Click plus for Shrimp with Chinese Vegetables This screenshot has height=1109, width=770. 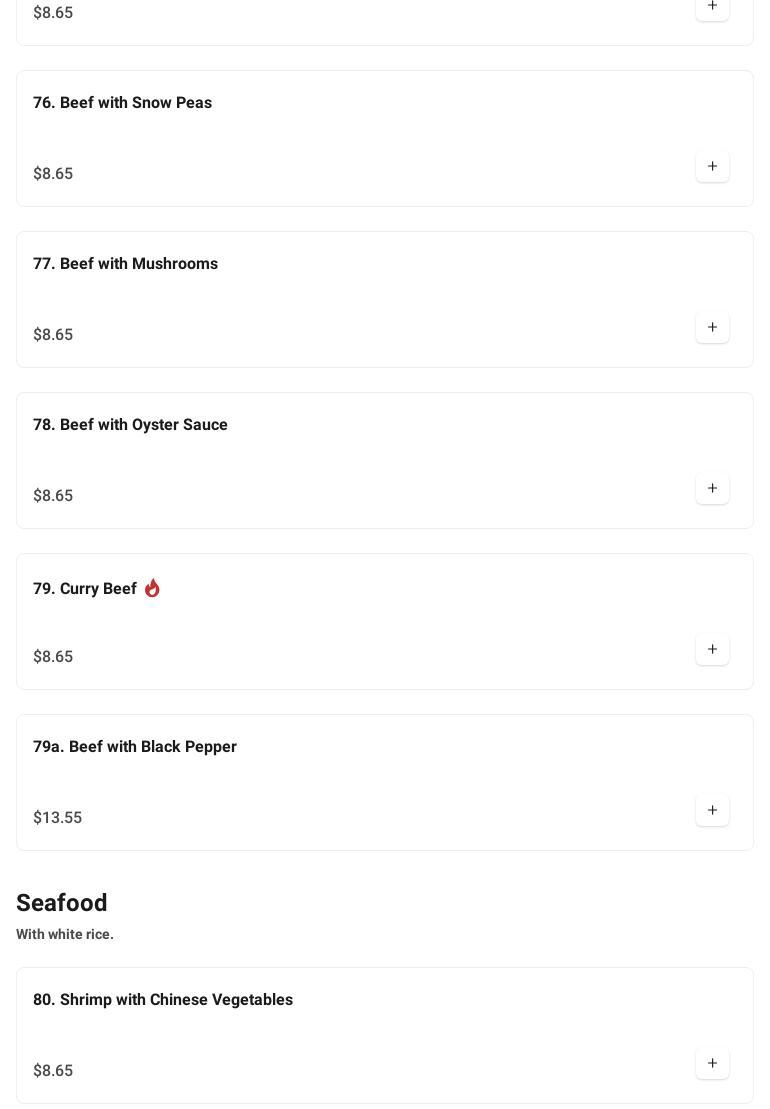[712, 1064]
